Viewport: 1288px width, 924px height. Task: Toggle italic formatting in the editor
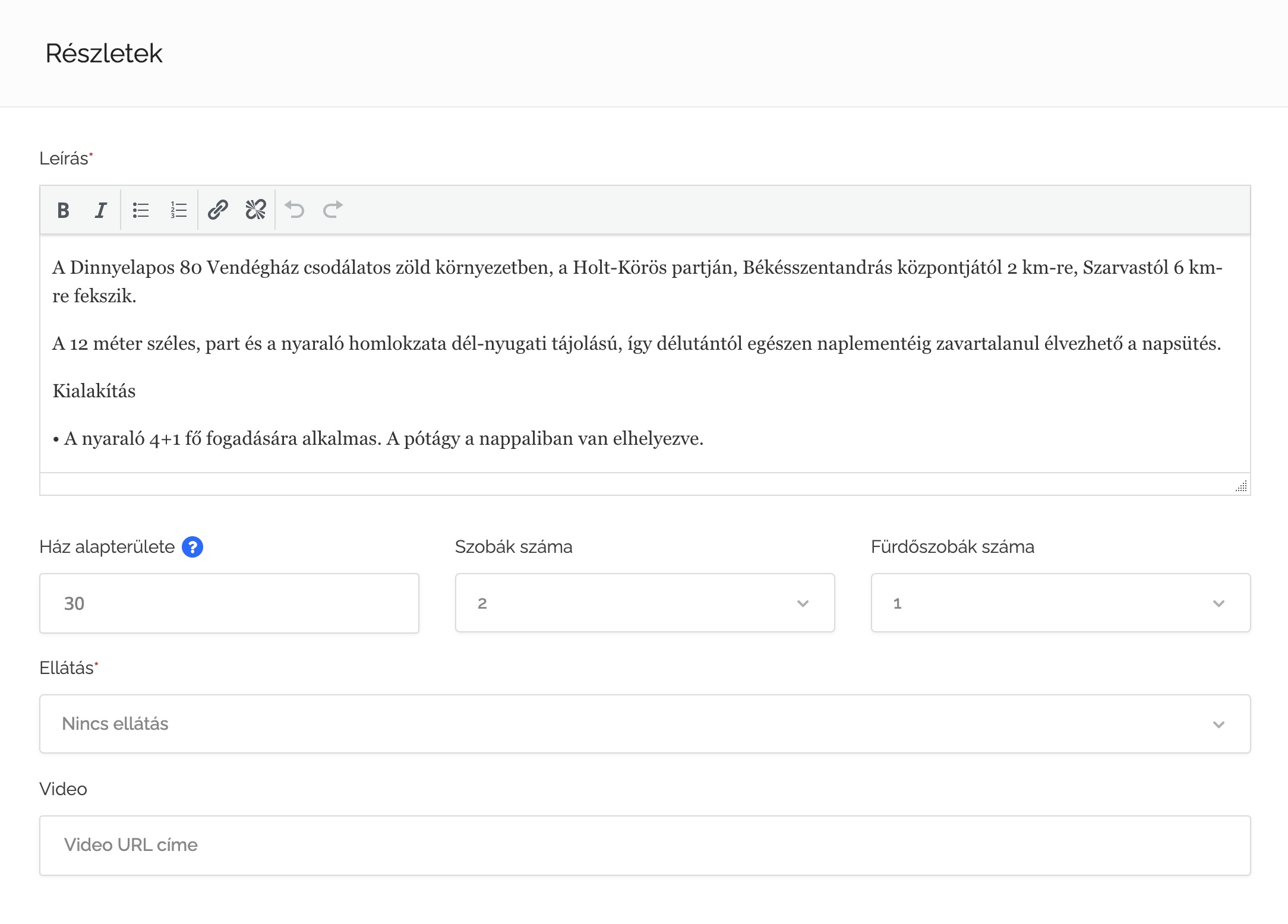[x=100, y=210]
